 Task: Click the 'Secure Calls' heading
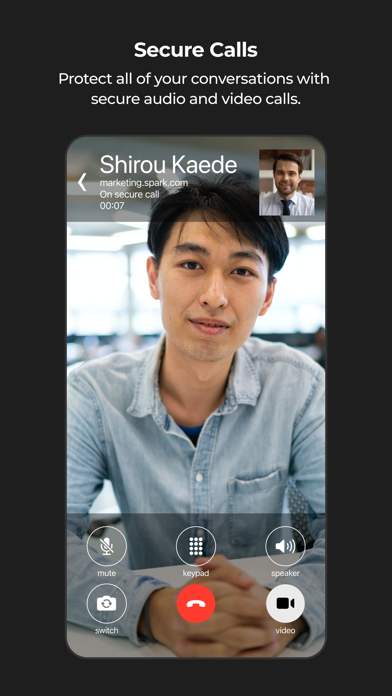196,50
